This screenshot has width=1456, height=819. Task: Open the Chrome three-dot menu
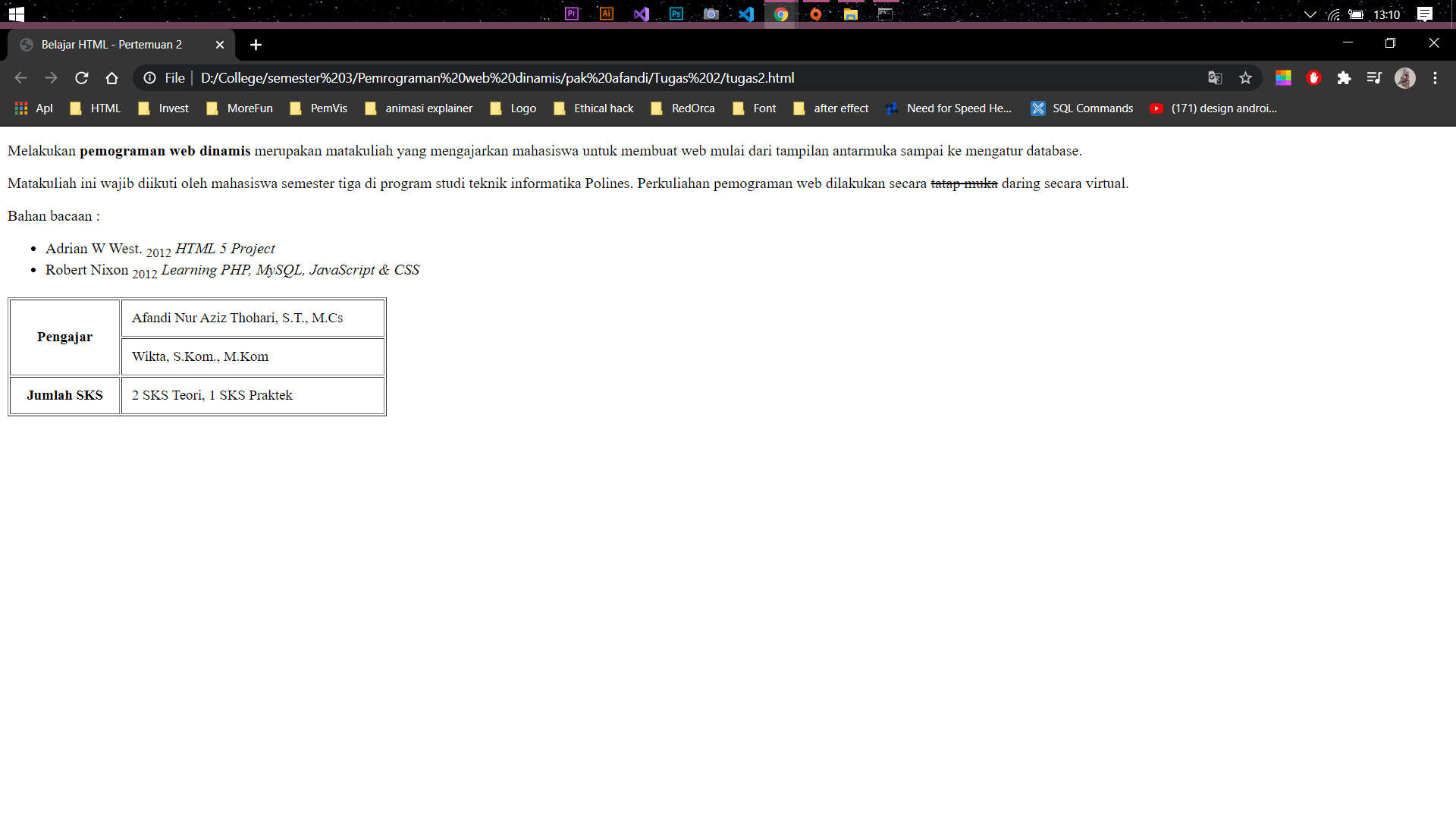tap(1435, 78)
